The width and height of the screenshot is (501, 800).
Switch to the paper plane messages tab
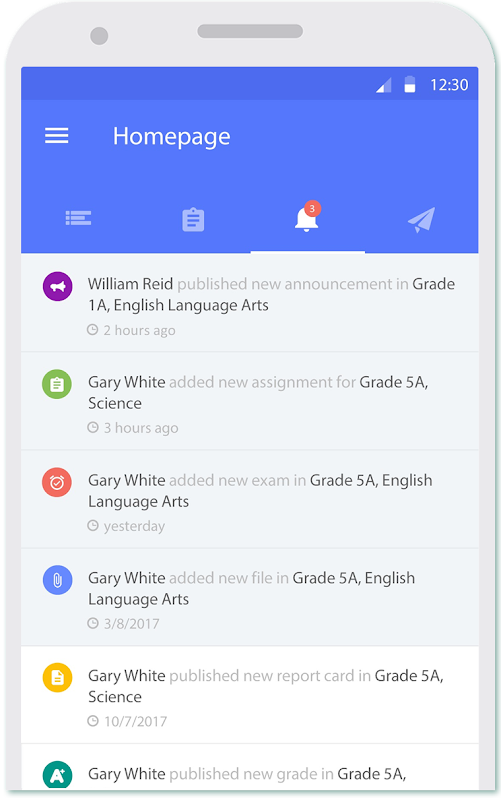pos(421,219)
